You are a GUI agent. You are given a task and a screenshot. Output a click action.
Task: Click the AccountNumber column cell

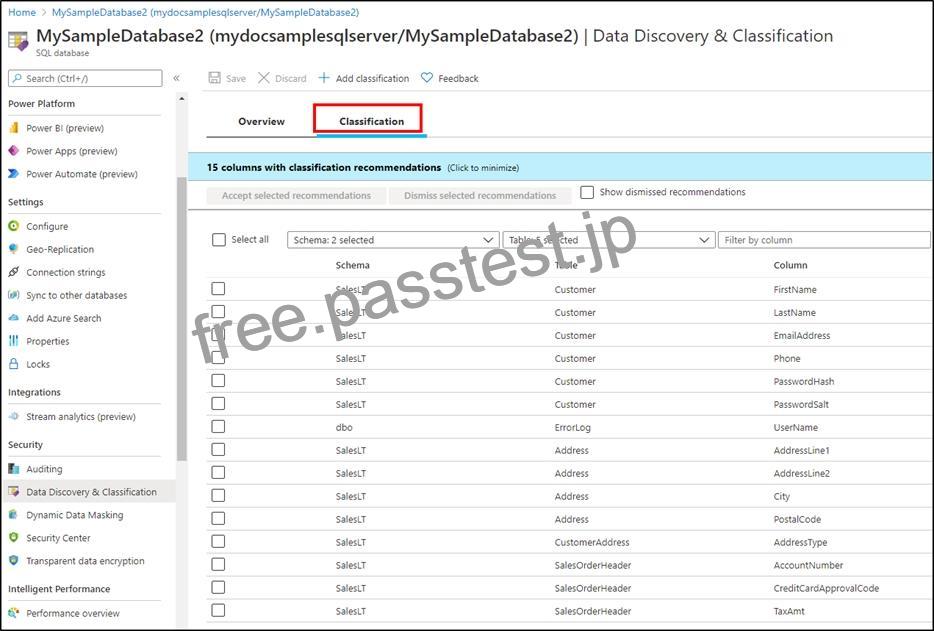pyautogui.click(x=808, y=565)
